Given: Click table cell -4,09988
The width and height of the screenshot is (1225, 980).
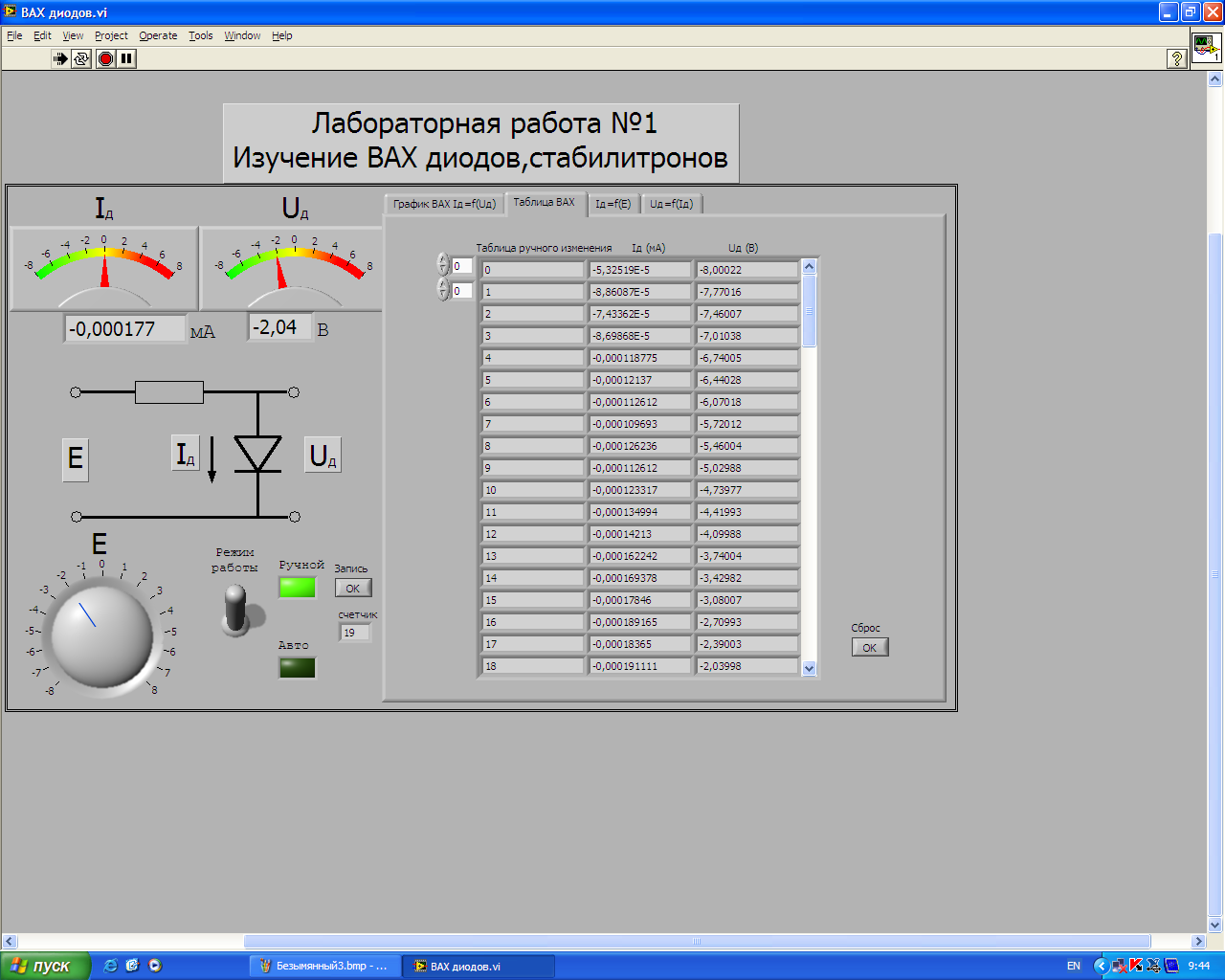Looking at the screenshot, I should (x=746, y=534).
